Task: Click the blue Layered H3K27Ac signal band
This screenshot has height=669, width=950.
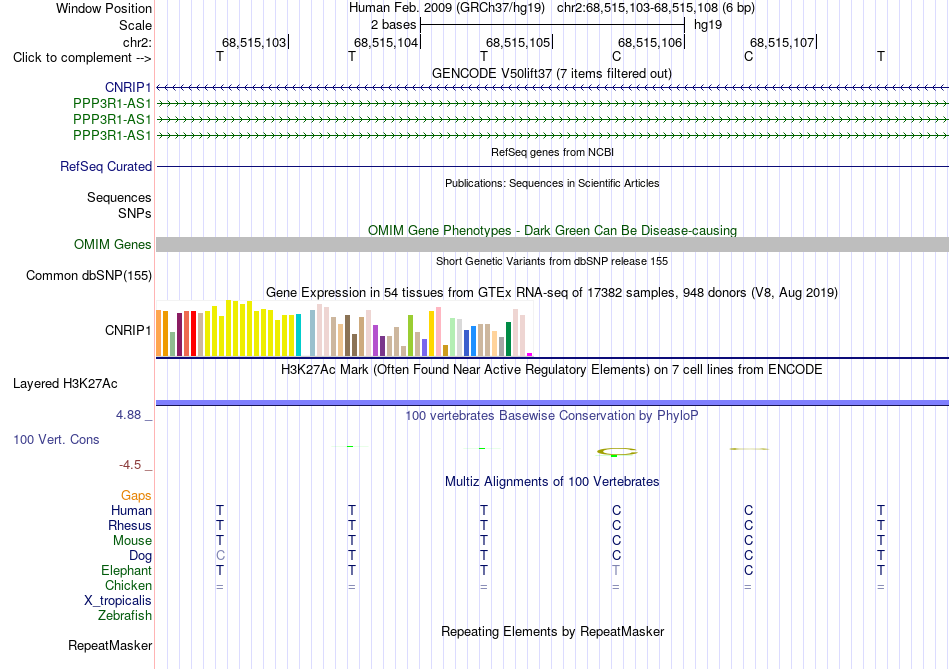Action: coord(552,402)
